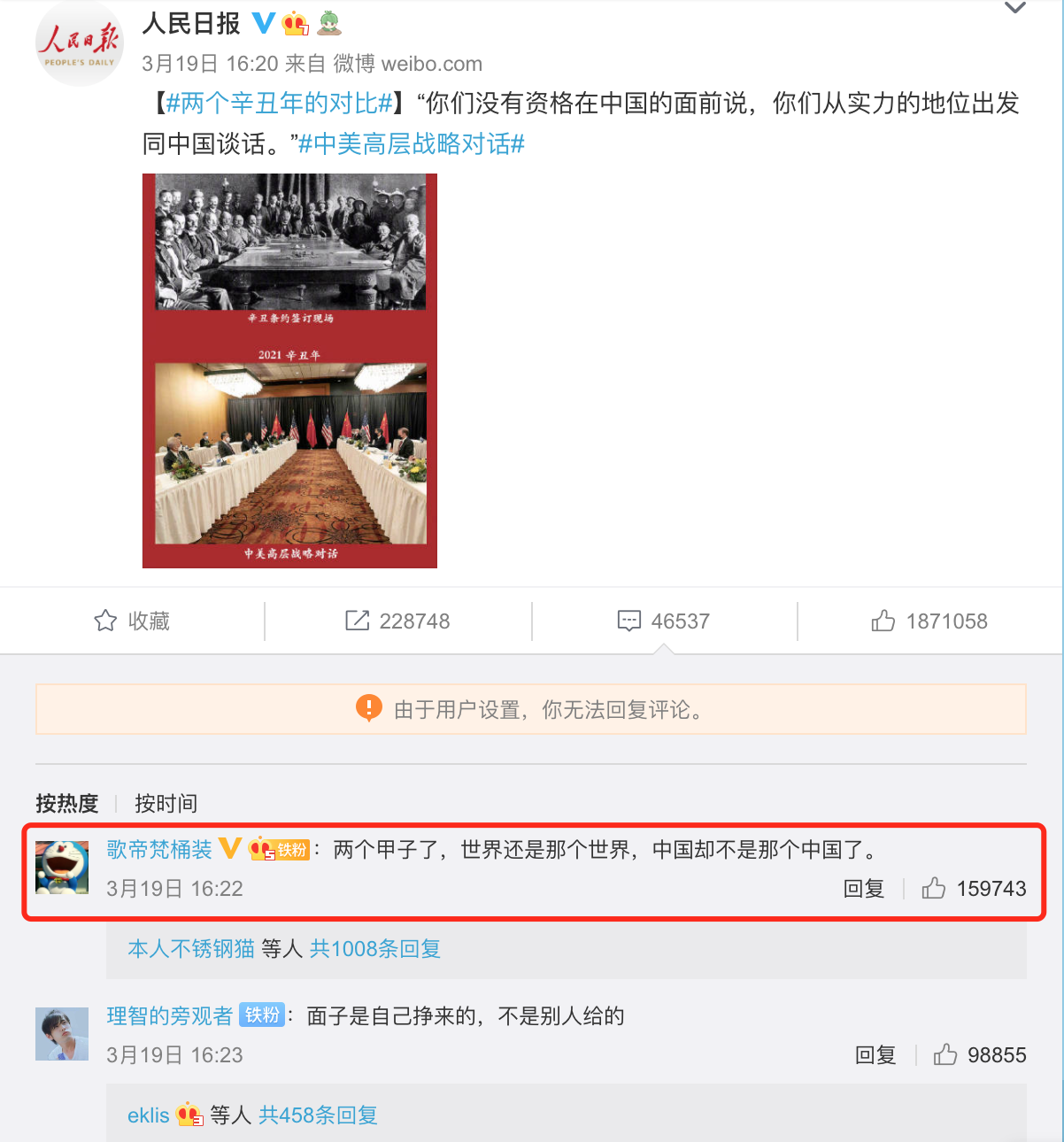
Task: Click the blue verified V badge beside 人民日报
Action: (263, 23)
